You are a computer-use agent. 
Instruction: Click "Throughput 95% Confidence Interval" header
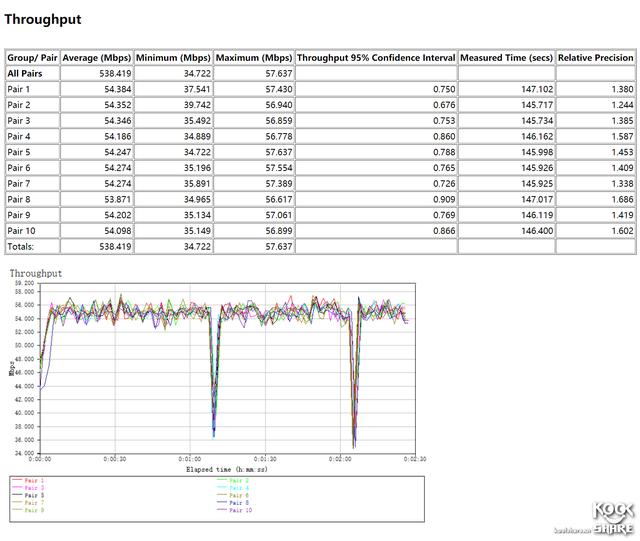point(376,58)
